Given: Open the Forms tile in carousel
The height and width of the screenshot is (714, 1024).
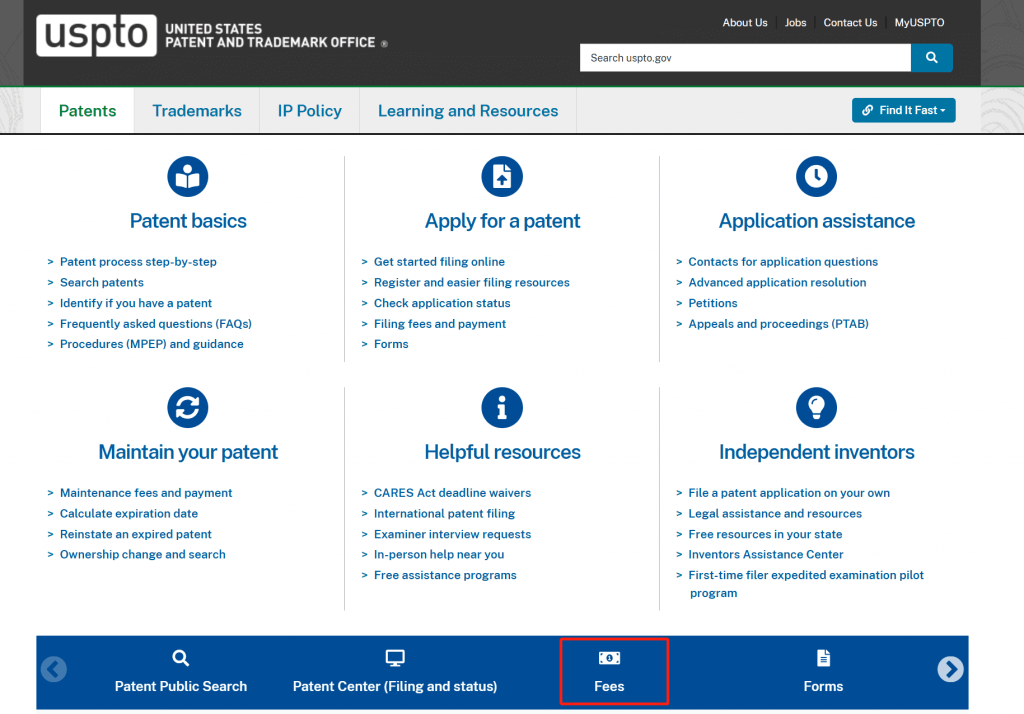Looking at the screenshot, I should point(823,672).
